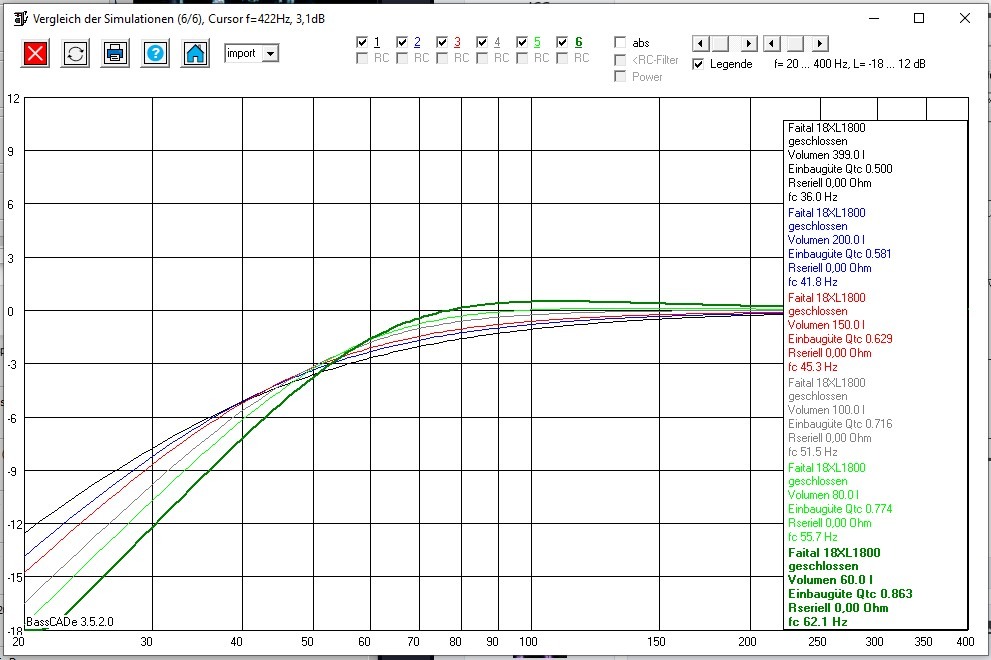Viewport: 991px width, 660px height.
Task: Click the red X close toolbar icon
Action: (35, 54)
